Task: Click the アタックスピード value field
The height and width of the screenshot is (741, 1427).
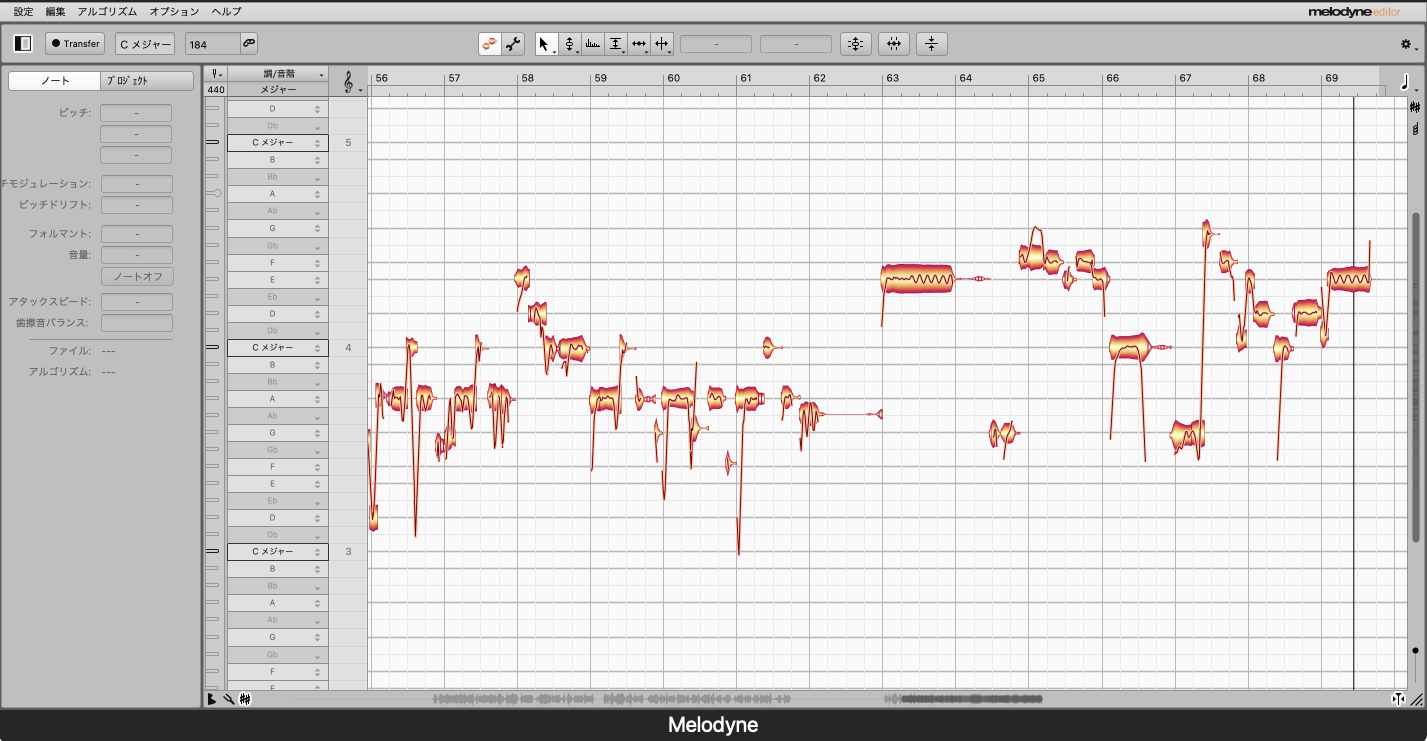Action: (136, 302)
